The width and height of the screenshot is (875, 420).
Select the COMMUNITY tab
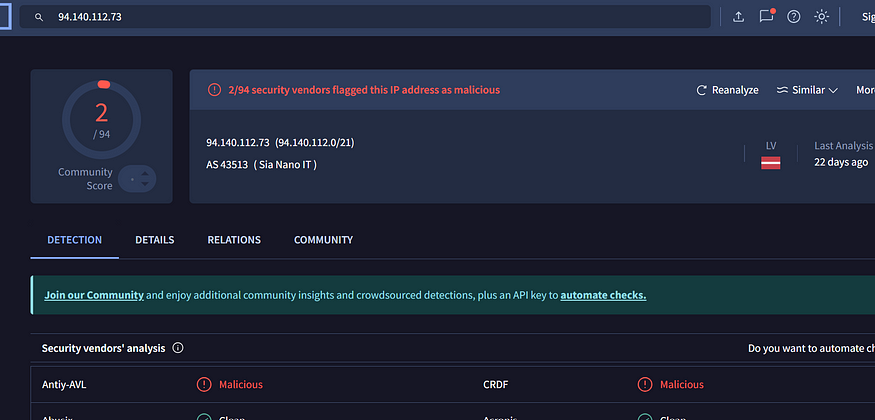point(323,240)
